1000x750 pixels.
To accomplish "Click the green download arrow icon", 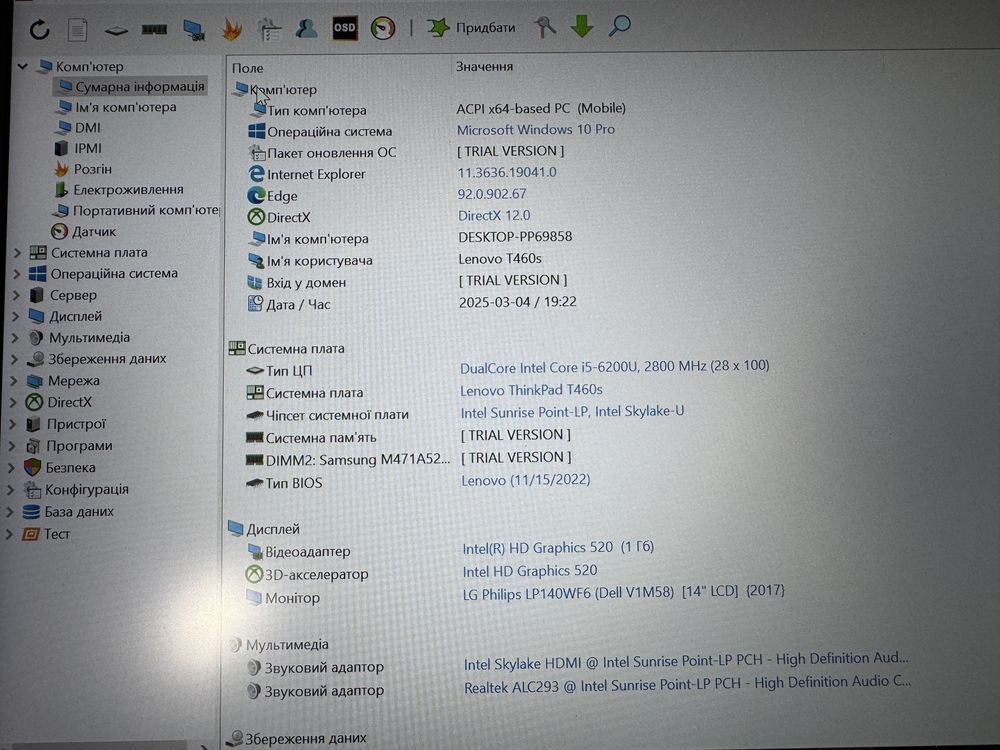I will 582,26.
